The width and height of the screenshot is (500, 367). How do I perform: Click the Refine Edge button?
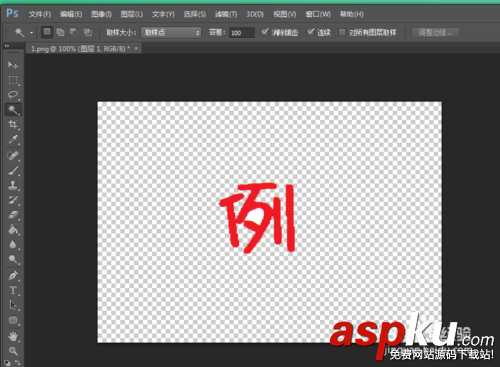[x=435, y=32]
